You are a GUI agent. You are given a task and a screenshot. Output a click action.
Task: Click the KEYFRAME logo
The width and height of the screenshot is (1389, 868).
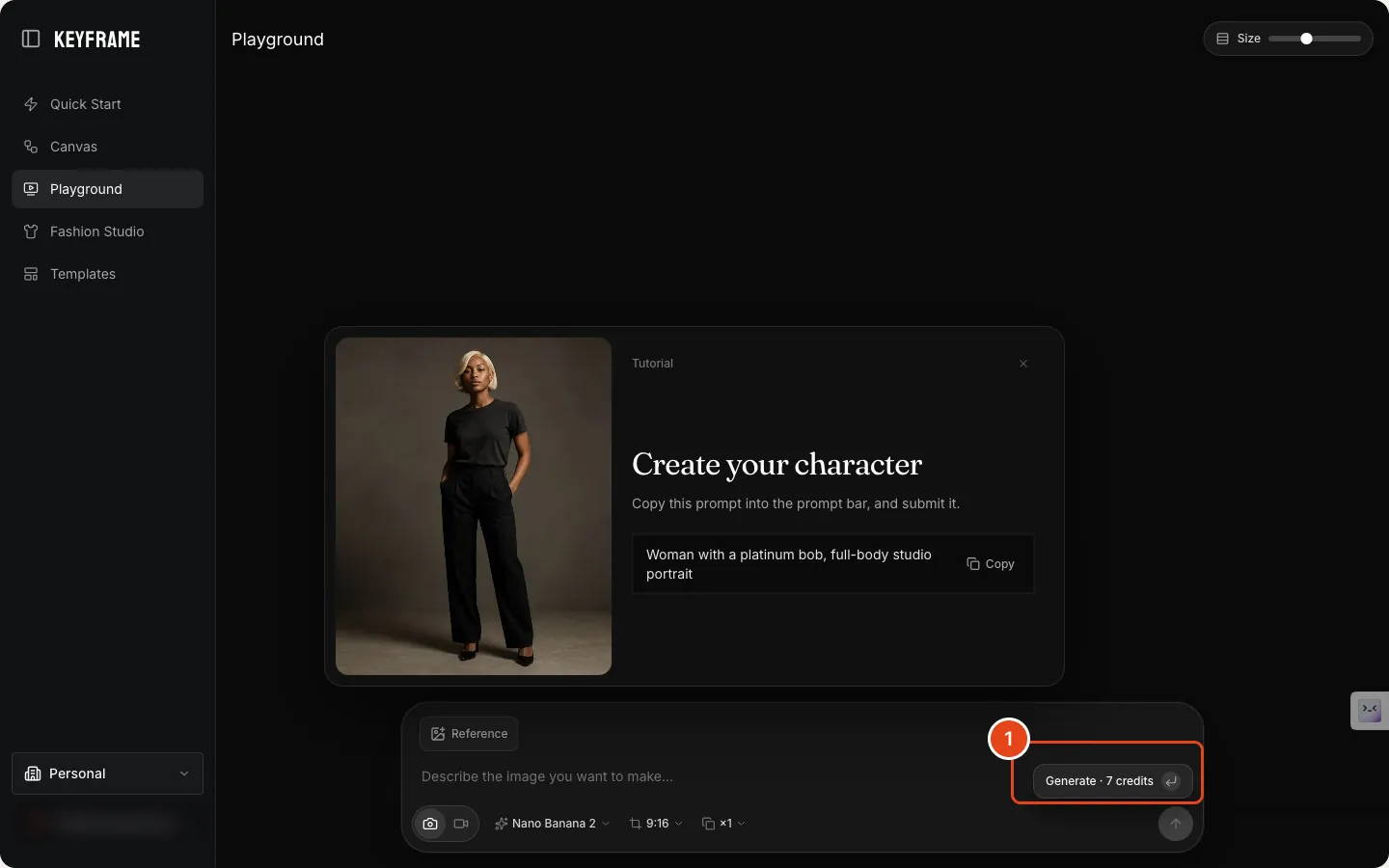96,40
